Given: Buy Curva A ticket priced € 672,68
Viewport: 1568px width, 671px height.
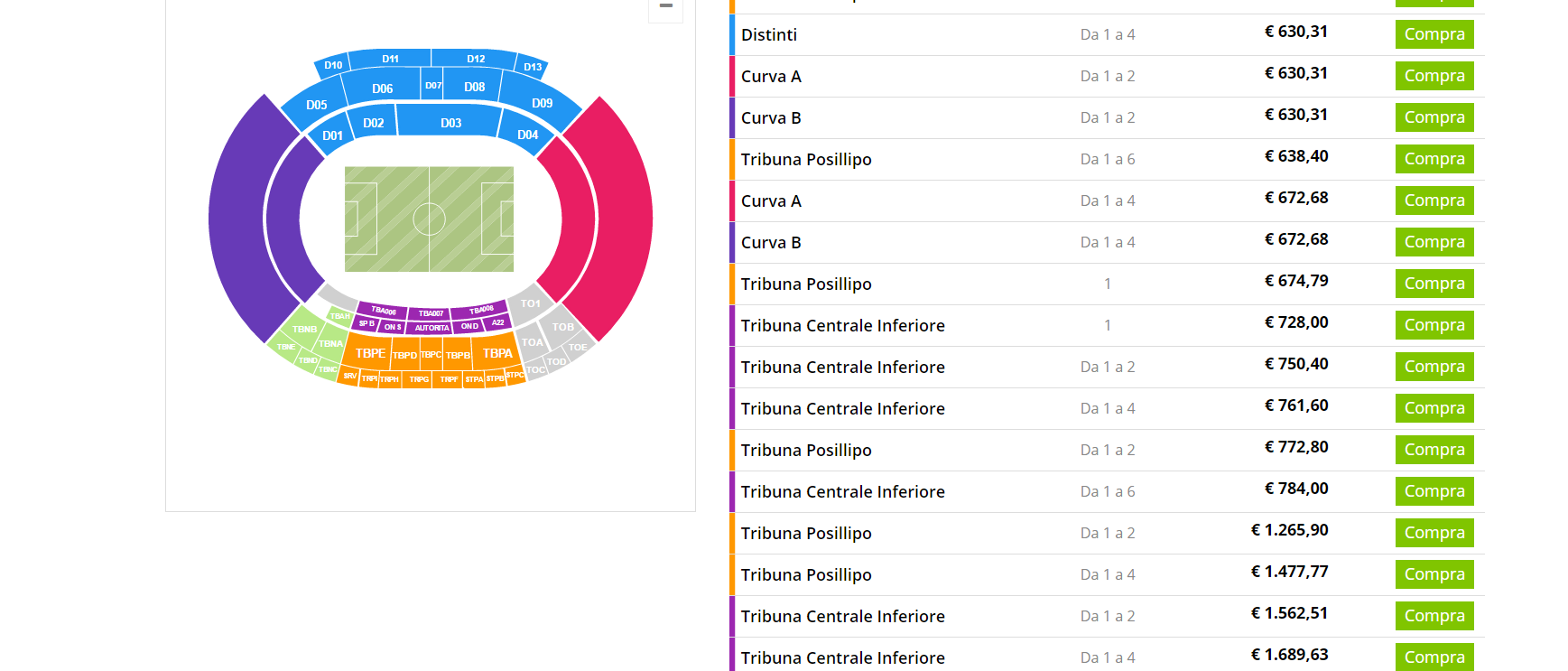Looking at the screenshot, I should point(1433,200).
